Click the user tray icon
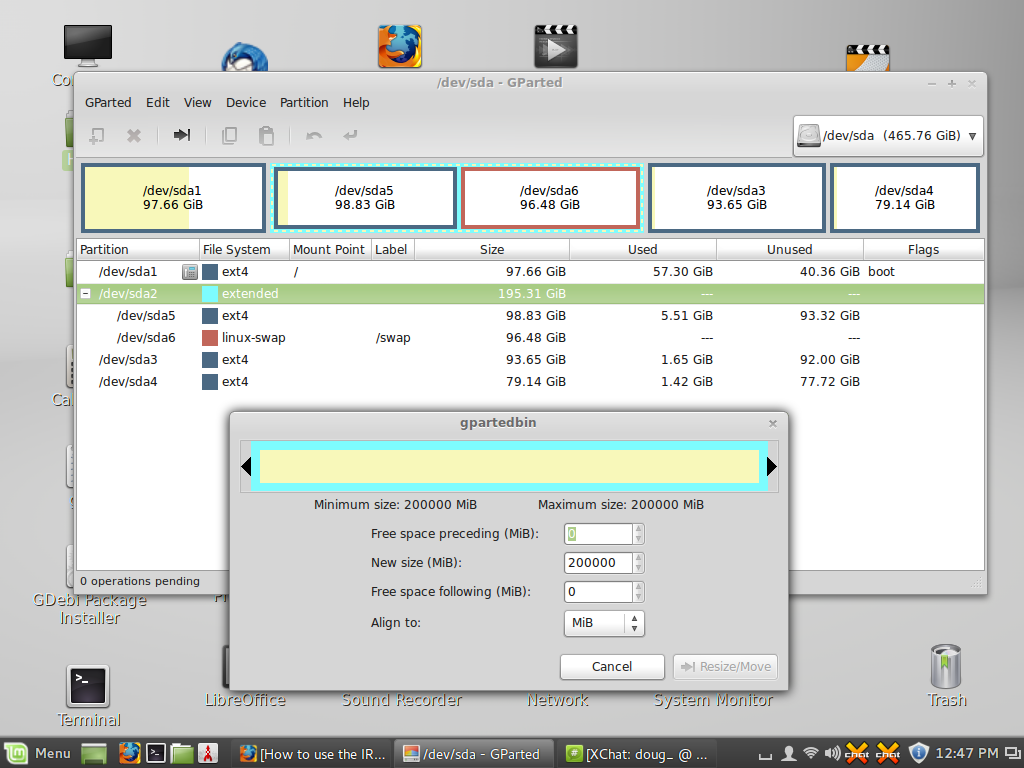The width and height of the screenshot is (1024, 768). 789,754
